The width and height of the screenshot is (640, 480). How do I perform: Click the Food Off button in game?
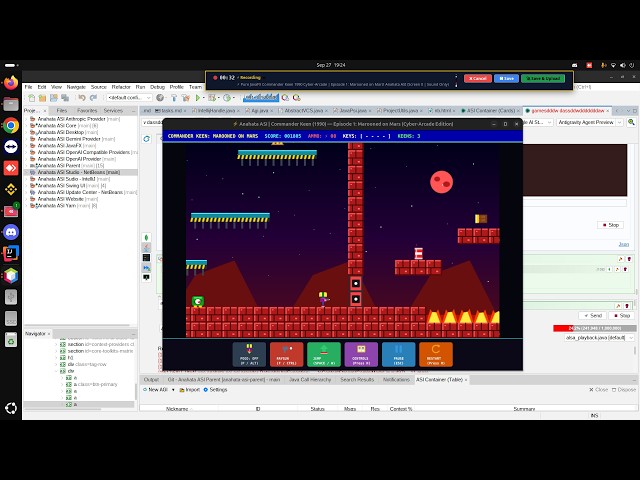[x=249, y=354]
